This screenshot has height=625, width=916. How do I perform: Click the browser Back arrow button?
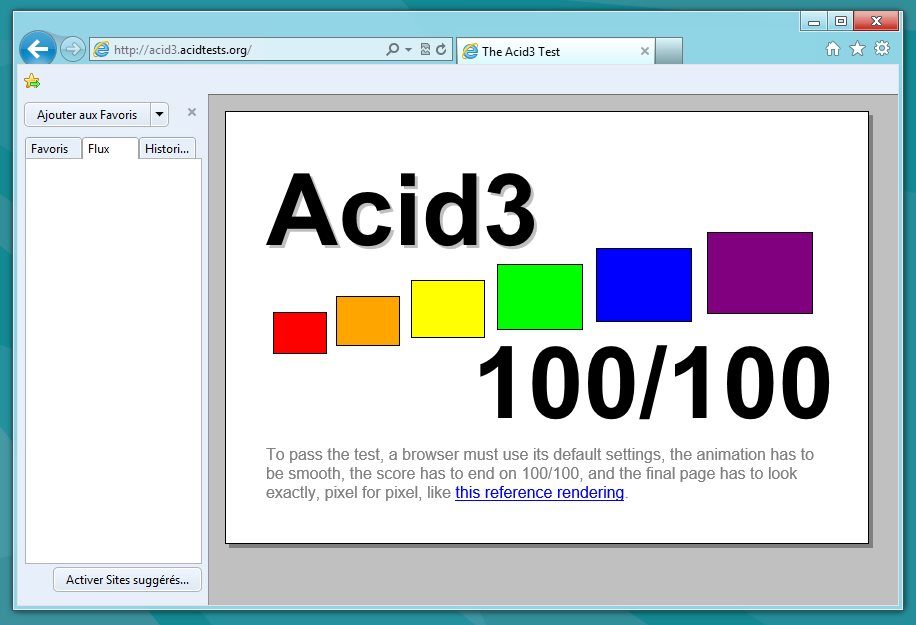pyautogui.click(x=38, y=49)
